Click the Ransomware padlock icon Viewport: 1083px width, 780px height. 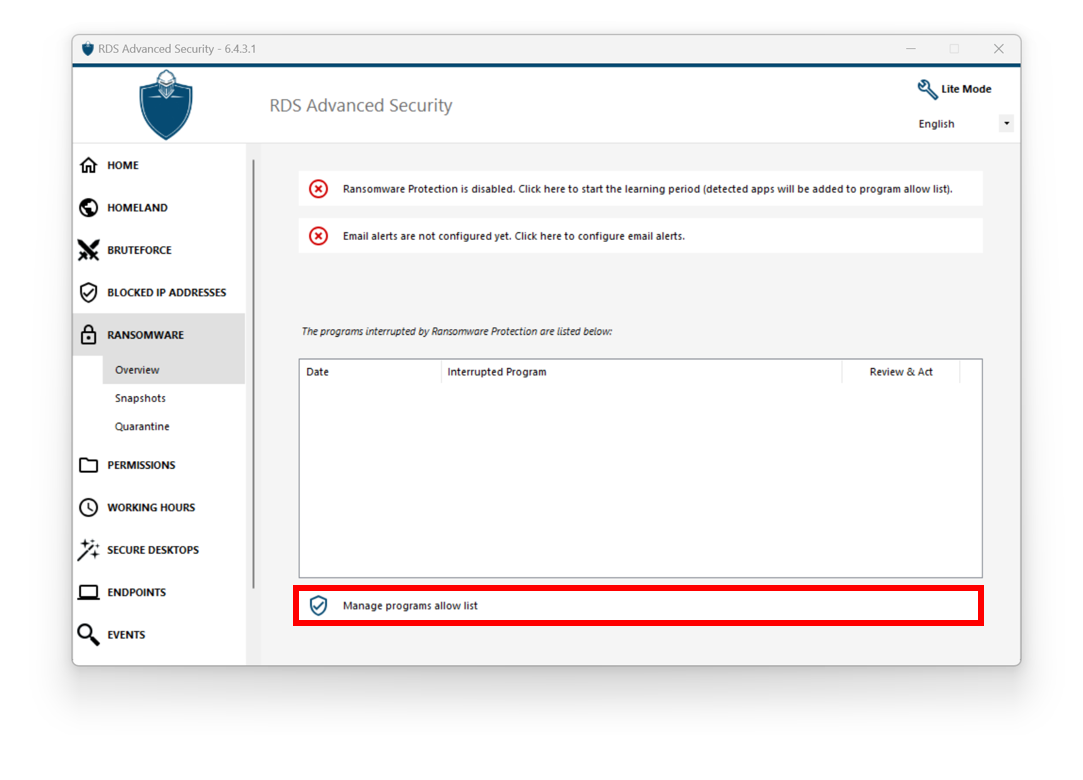(88, 334)
